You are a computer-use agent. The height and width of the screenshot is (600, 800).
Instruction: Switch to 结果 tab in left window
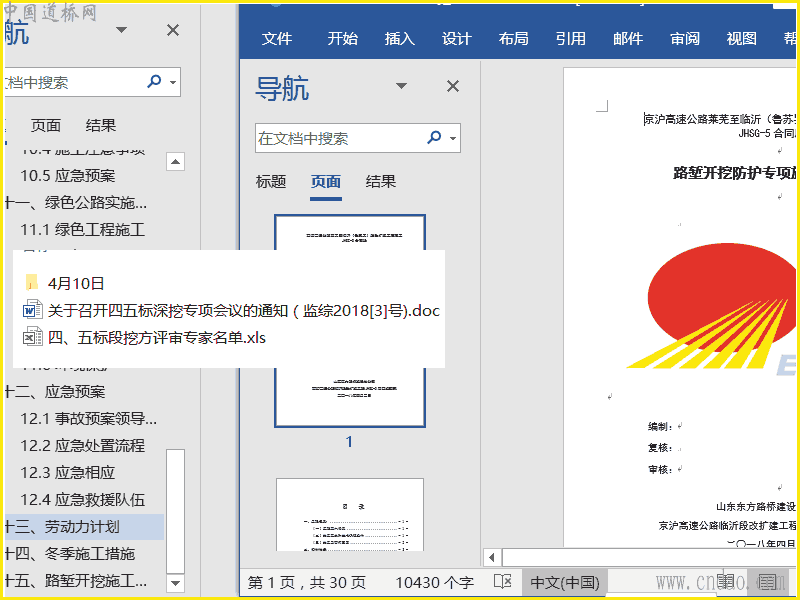(x=101, y=126)
